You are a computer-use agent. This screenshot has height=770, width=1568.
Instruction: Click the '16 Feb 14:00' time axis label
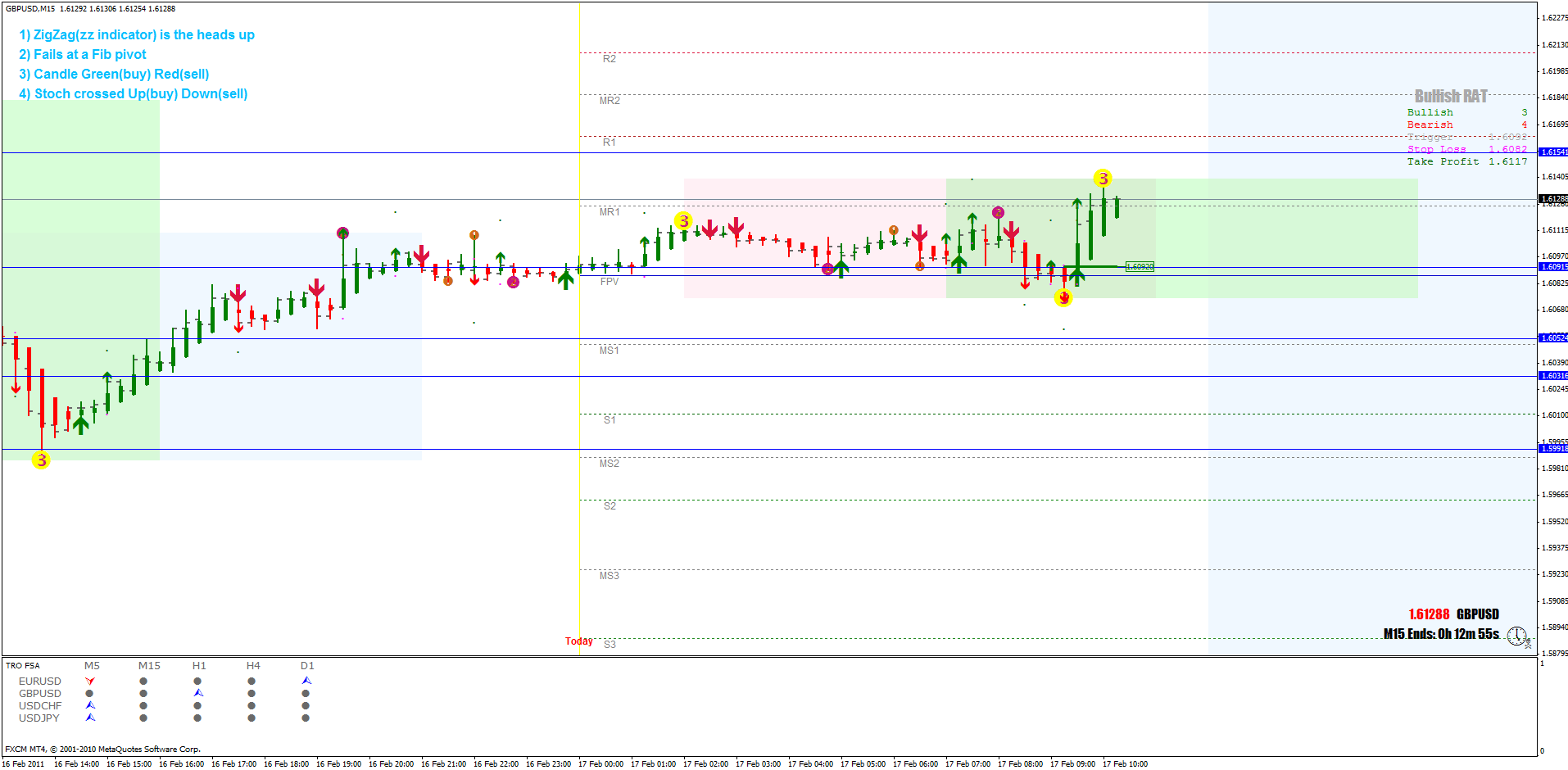pos(76,763)
